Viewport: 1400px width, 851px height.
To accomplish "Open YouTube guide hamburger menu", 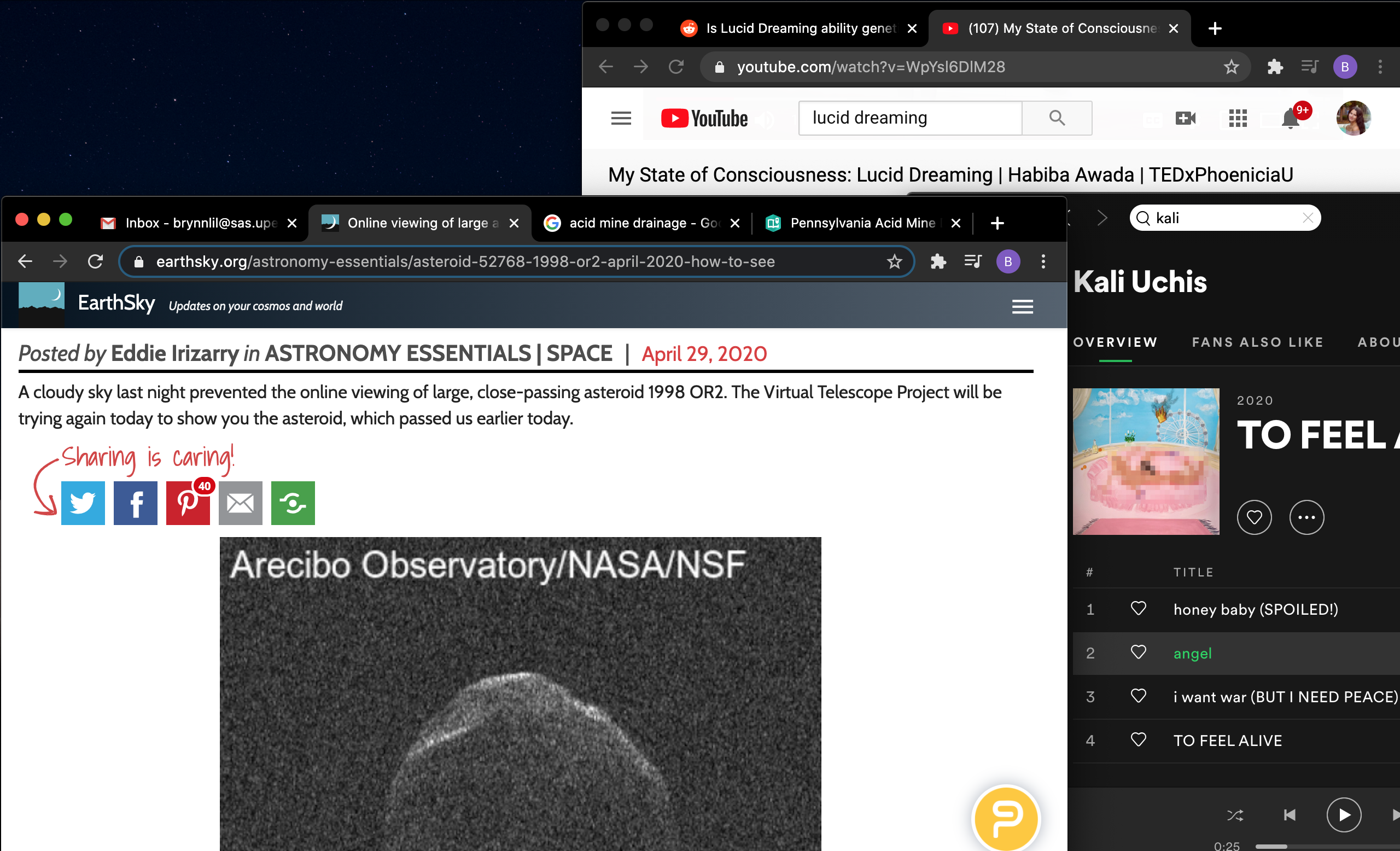I will pos(621,118).
